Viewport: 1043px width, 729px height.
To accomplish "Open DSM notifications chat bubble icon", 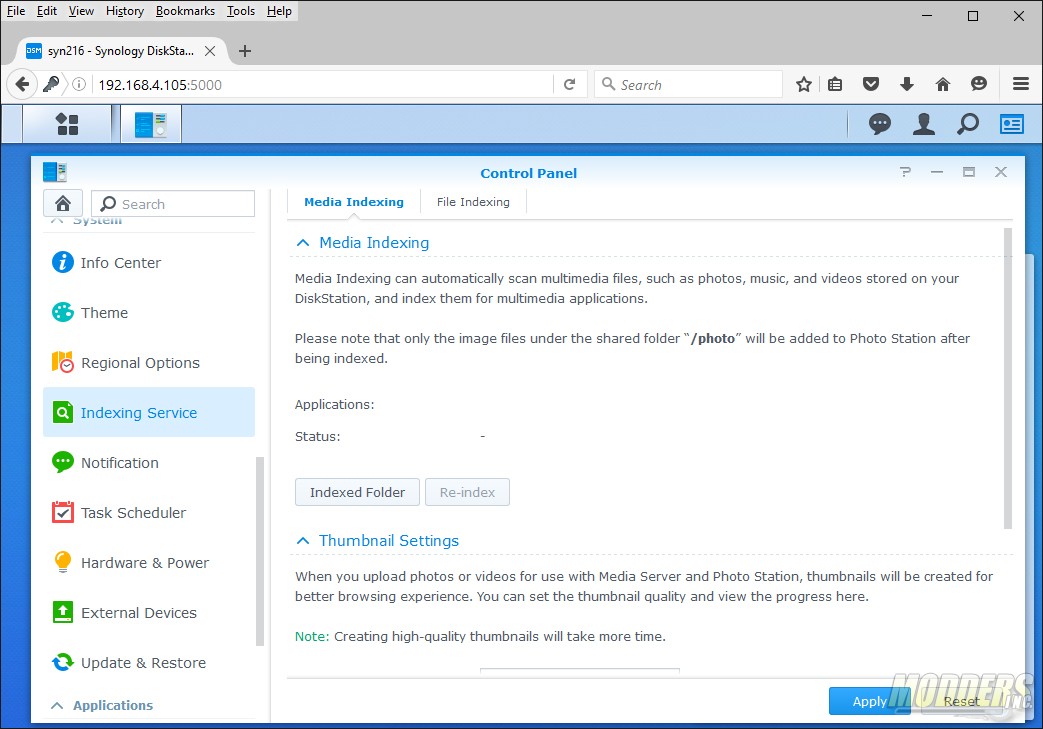I will [x=879, y=124].
